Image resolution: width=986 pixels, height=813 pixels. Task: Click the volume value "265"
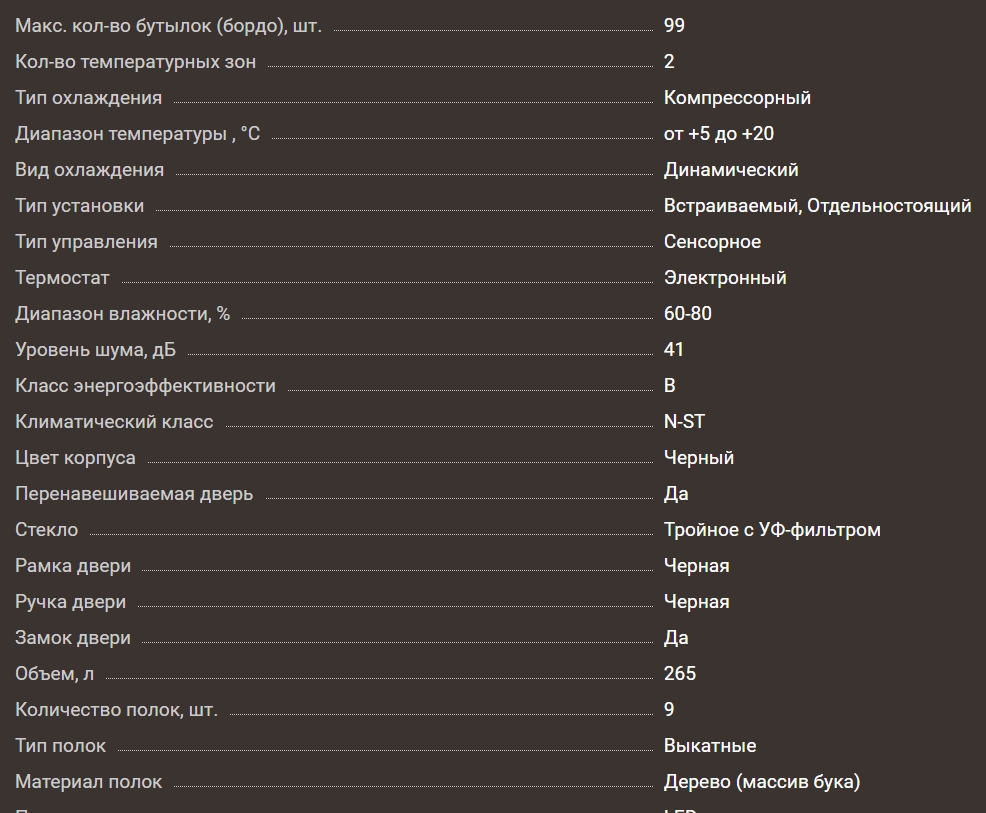680,674
